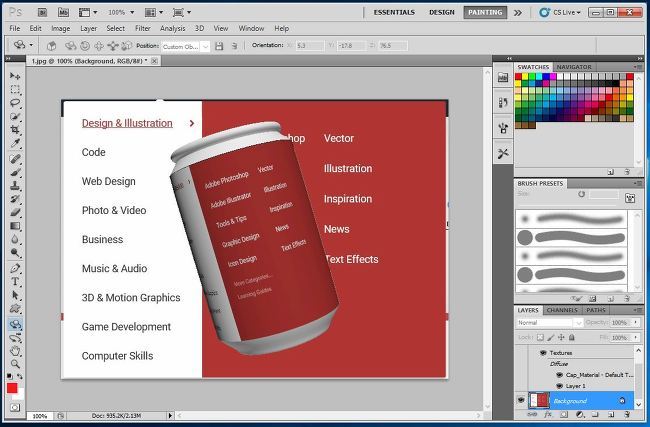The height and width of the screenshot is (427, 650).
Task: Select the Eyedropper tool
Action: [15, 143]
